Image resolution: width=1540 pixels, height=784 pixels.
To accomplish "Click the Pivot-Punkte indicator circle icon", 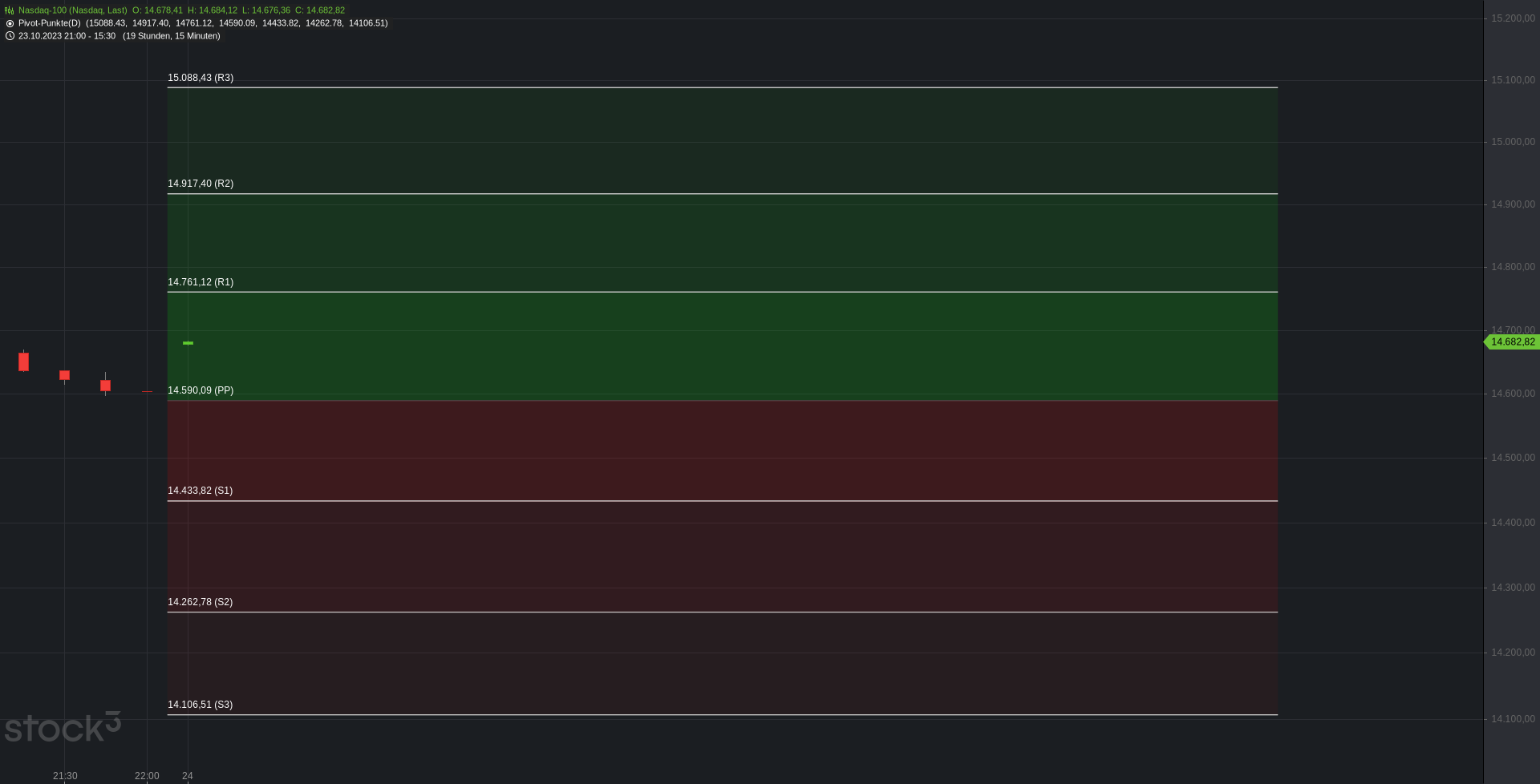I will (10, 23).
